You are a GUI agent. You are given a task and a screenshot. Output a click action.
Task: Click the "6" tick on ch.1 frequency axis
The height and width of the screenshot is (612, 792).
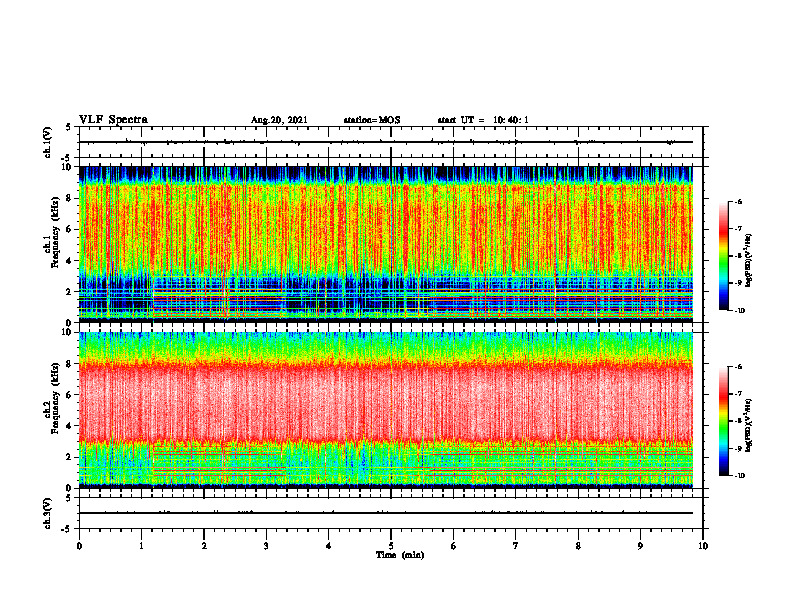[70, 229]
